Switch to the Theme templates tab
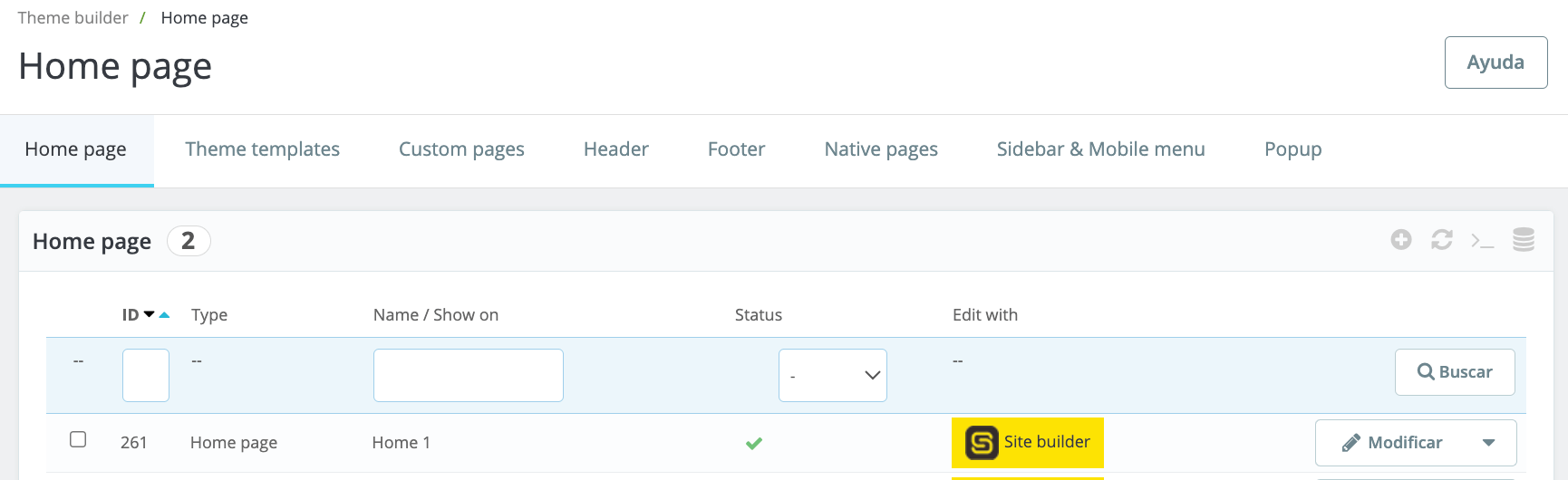 pyautogui.click(x=262, y=149)
